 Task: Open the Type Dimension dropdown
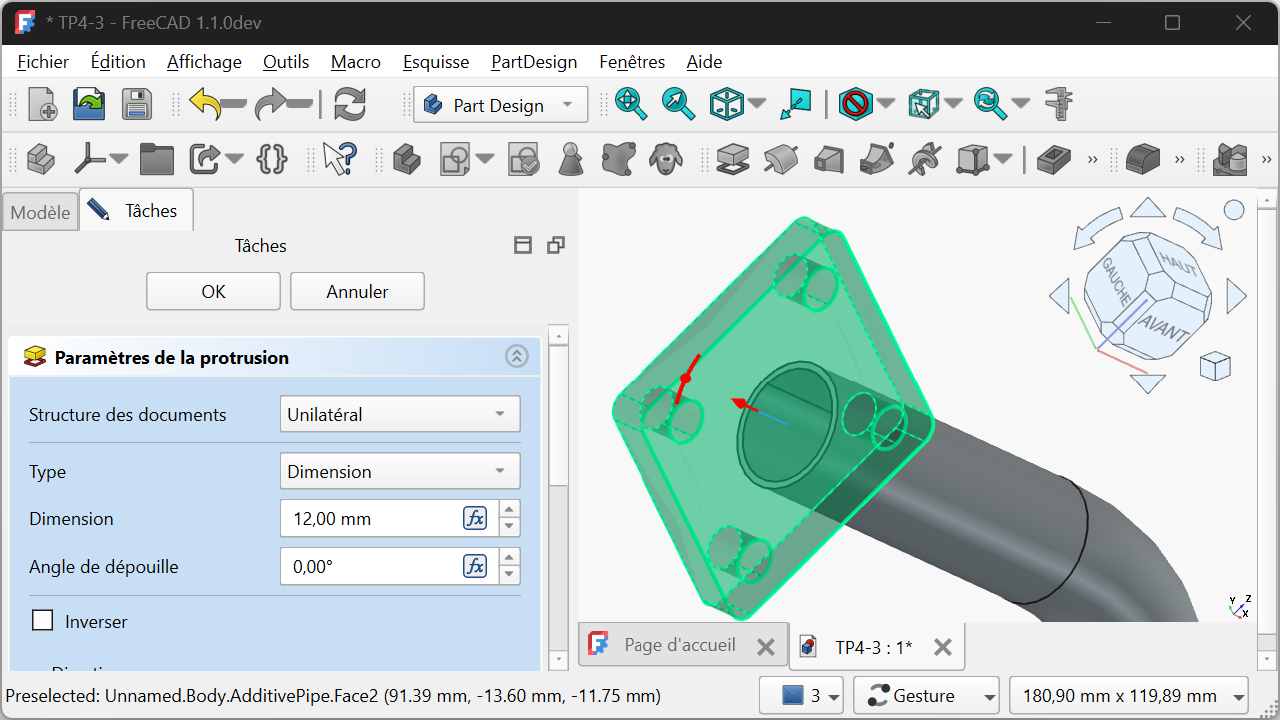[399, 471]
